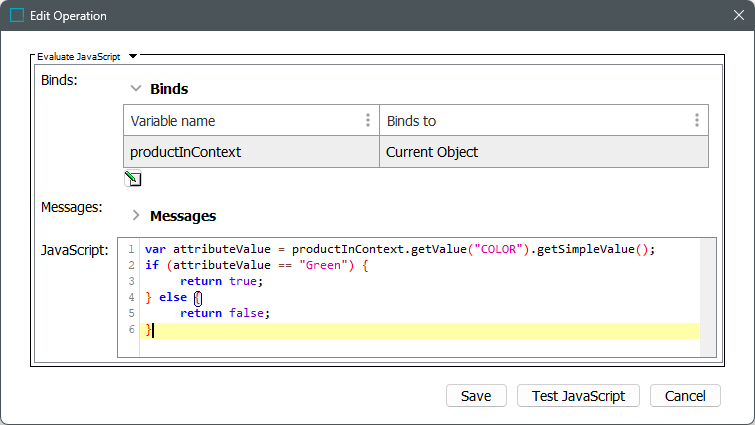Image resolution: width=755 pixels, height=425 pixels.
Task: Open the Evaluate JavaScript operation dropdown
Action: (x=133, y=57)
